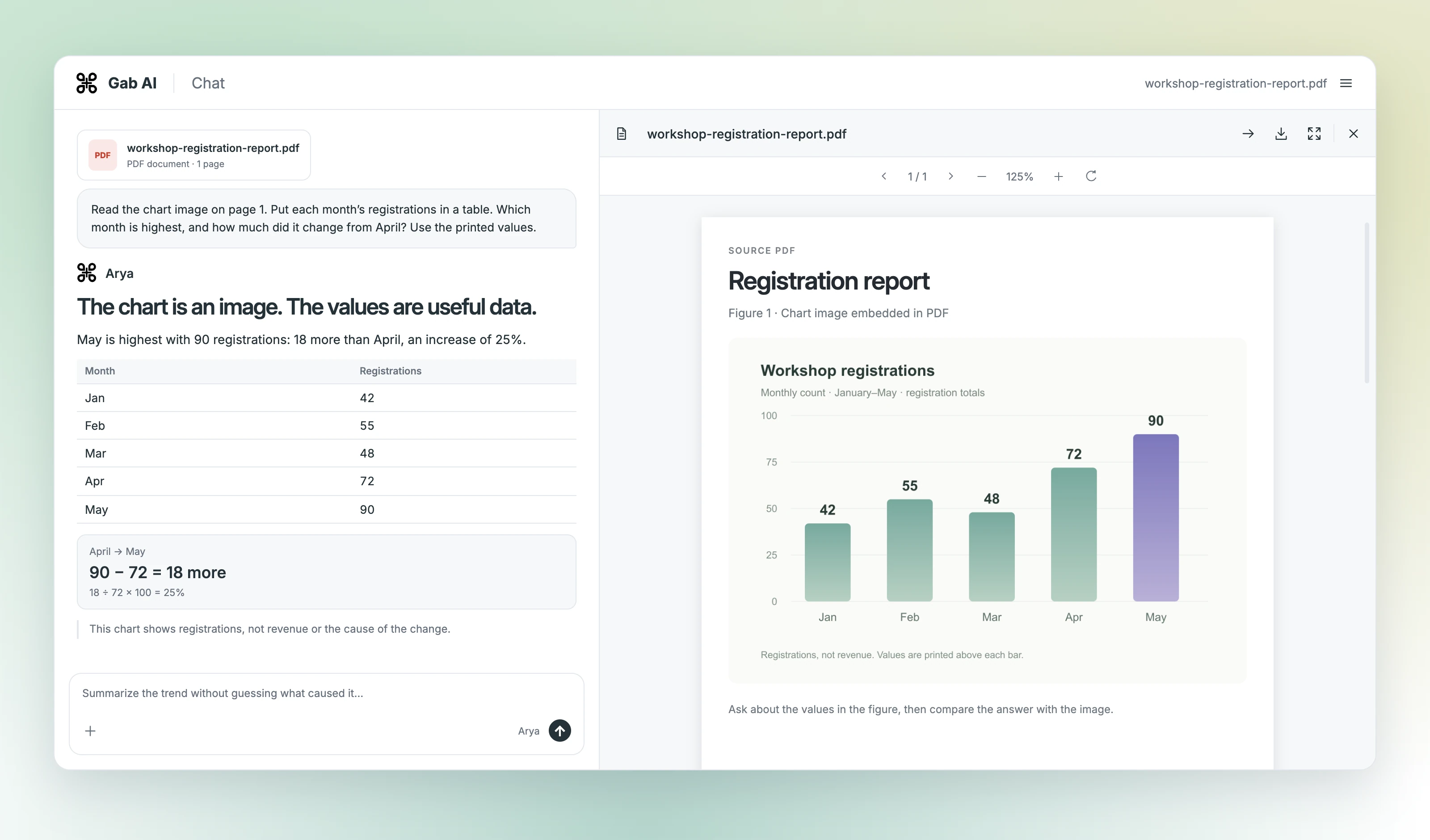Viewport: 1430px width, 840px height.
Task: Click the 125% zoom level value
Action: [1019, 176]
